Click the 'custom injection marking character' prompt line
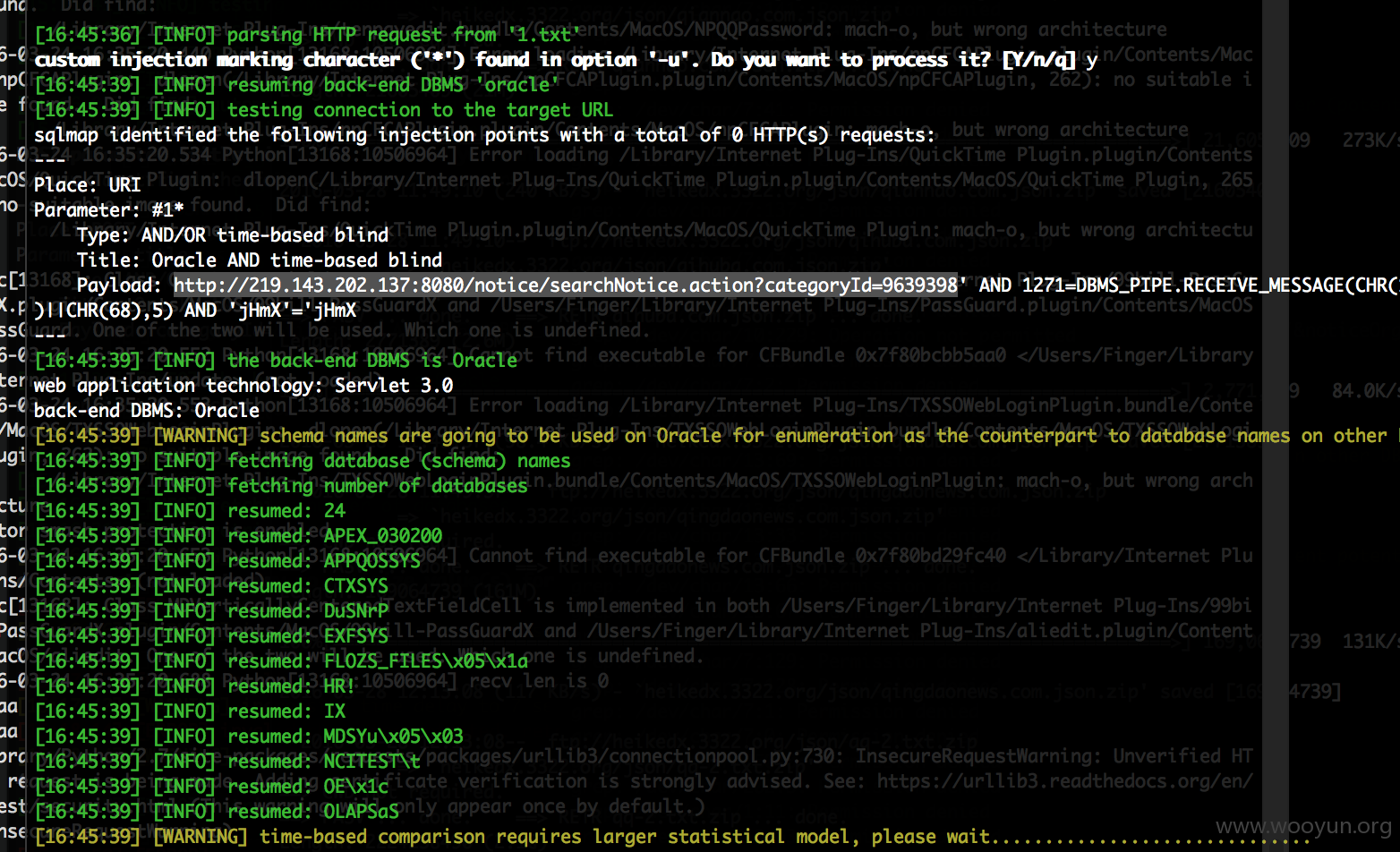Screen dimensions: 1400x852 point(566,59)
